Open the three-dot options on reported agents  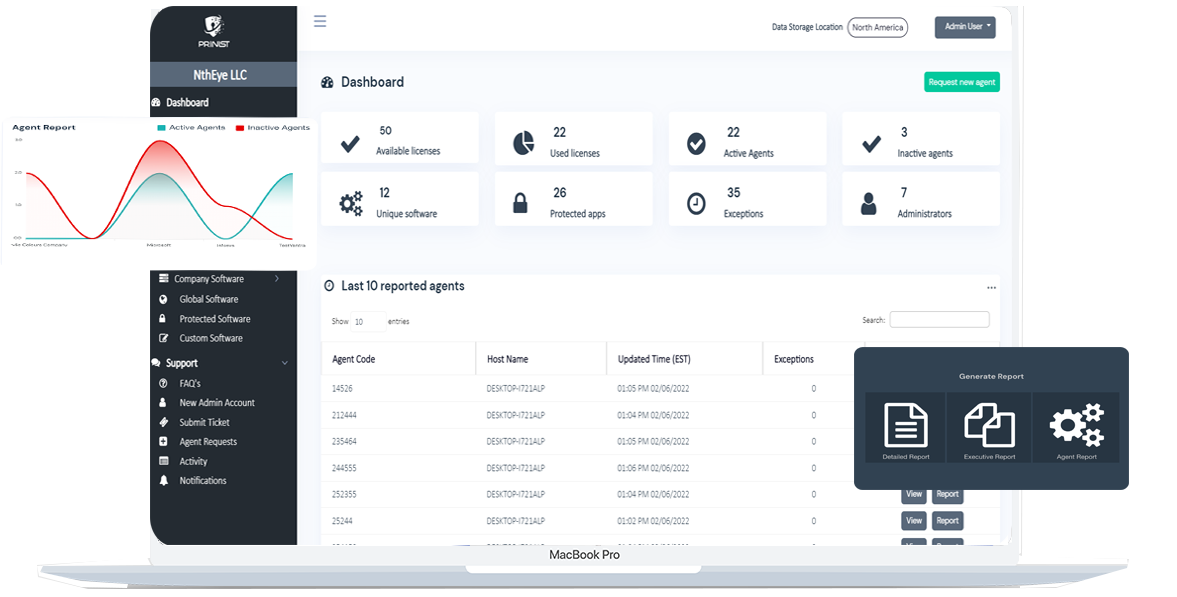(x=991, y=287)
